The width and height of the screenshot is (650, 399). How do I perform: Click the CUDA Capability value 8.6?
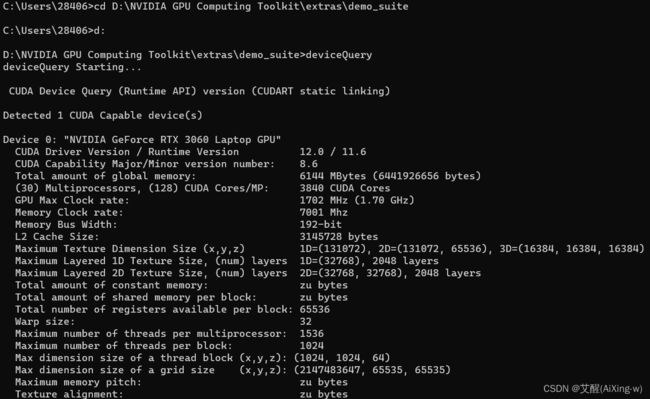coord(308,164)
